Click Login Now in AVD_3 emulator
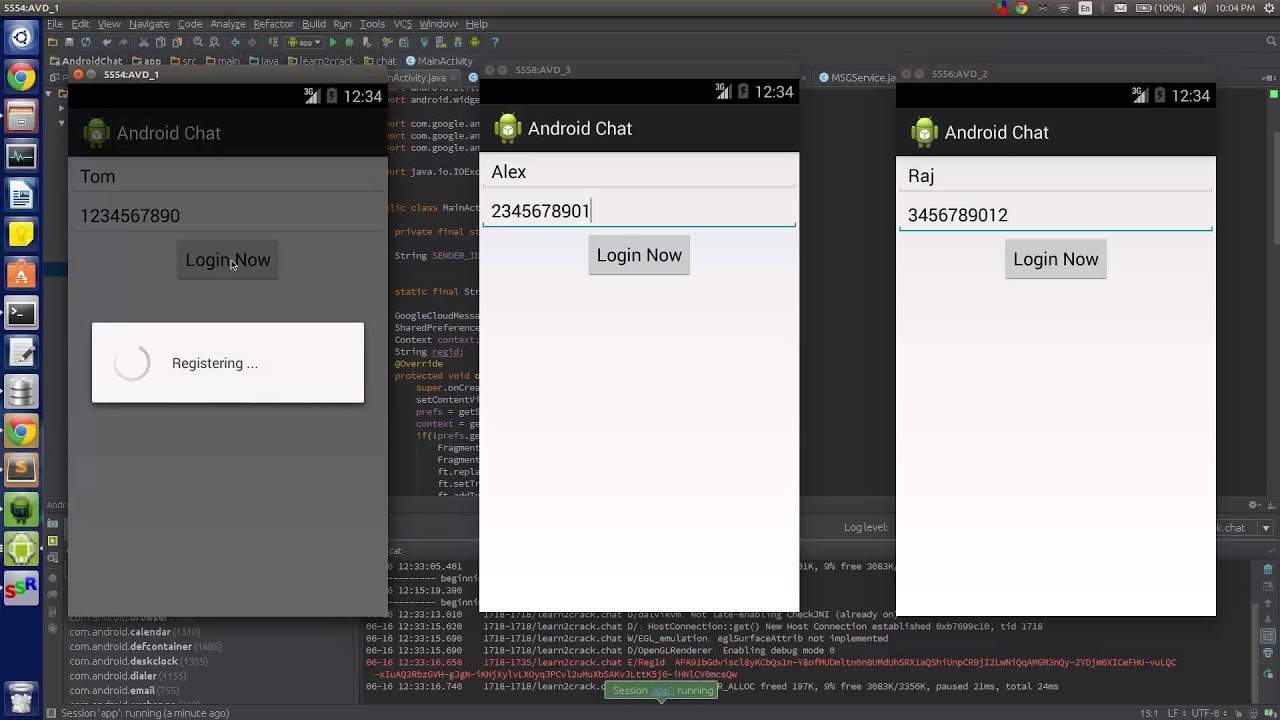Screen dimensions: 1280x720 click(x=639, y=255)
